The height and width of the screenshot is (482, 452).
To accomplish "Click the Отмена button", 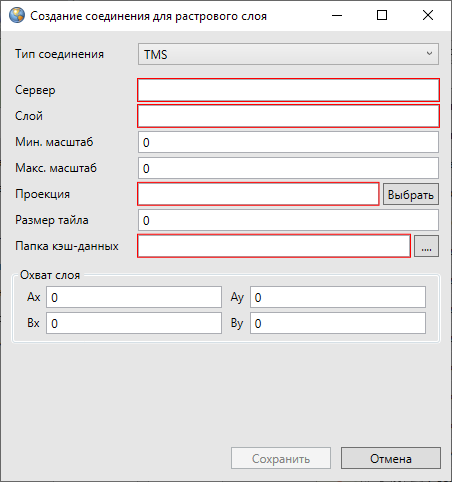I will [391, 458].
